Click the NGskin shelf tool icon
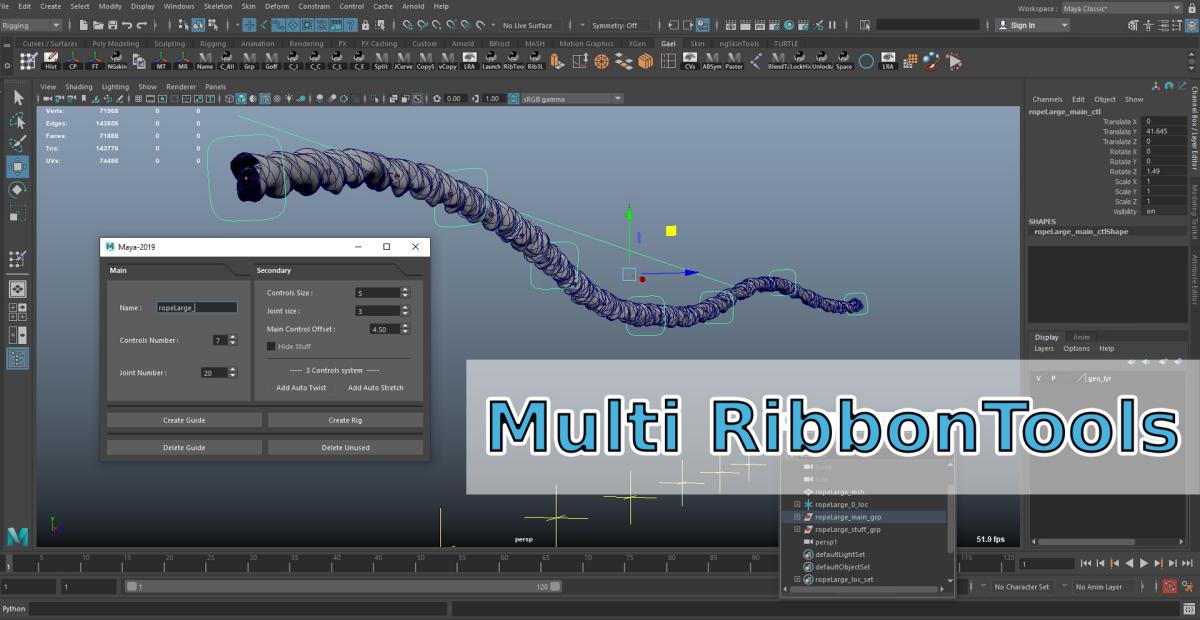This screenshot has width=1200, height=620. click(x=117, y=62)
